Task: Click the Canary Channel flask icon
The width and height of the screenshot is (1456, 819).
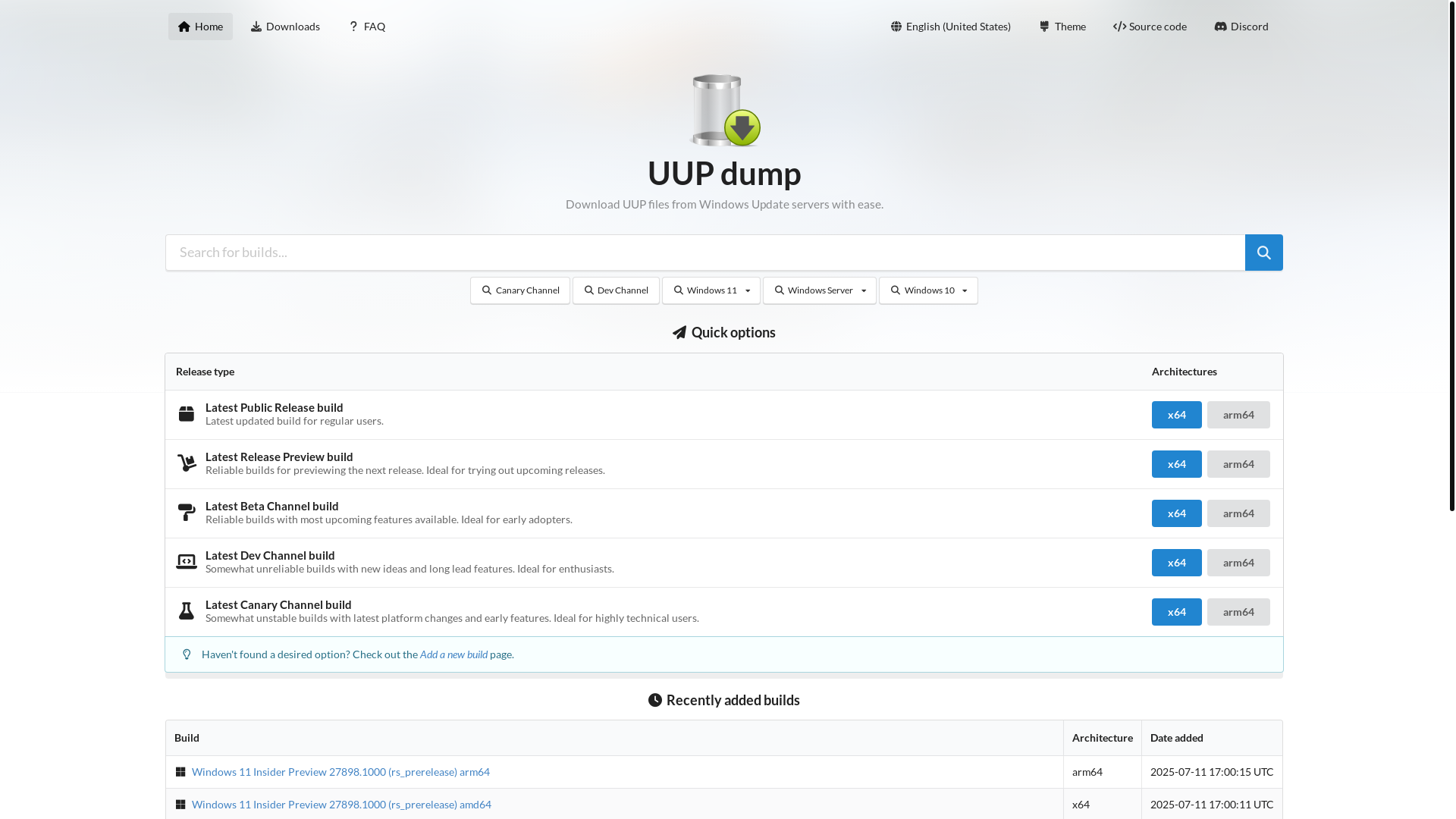Action: (x=186, y=611)
